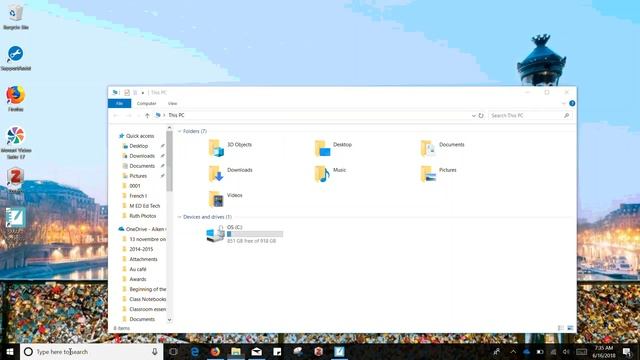640x360 pixels.
Task: Open File Explorer taskbar icon
Action: pyautogui.click(x=236, y=351)
